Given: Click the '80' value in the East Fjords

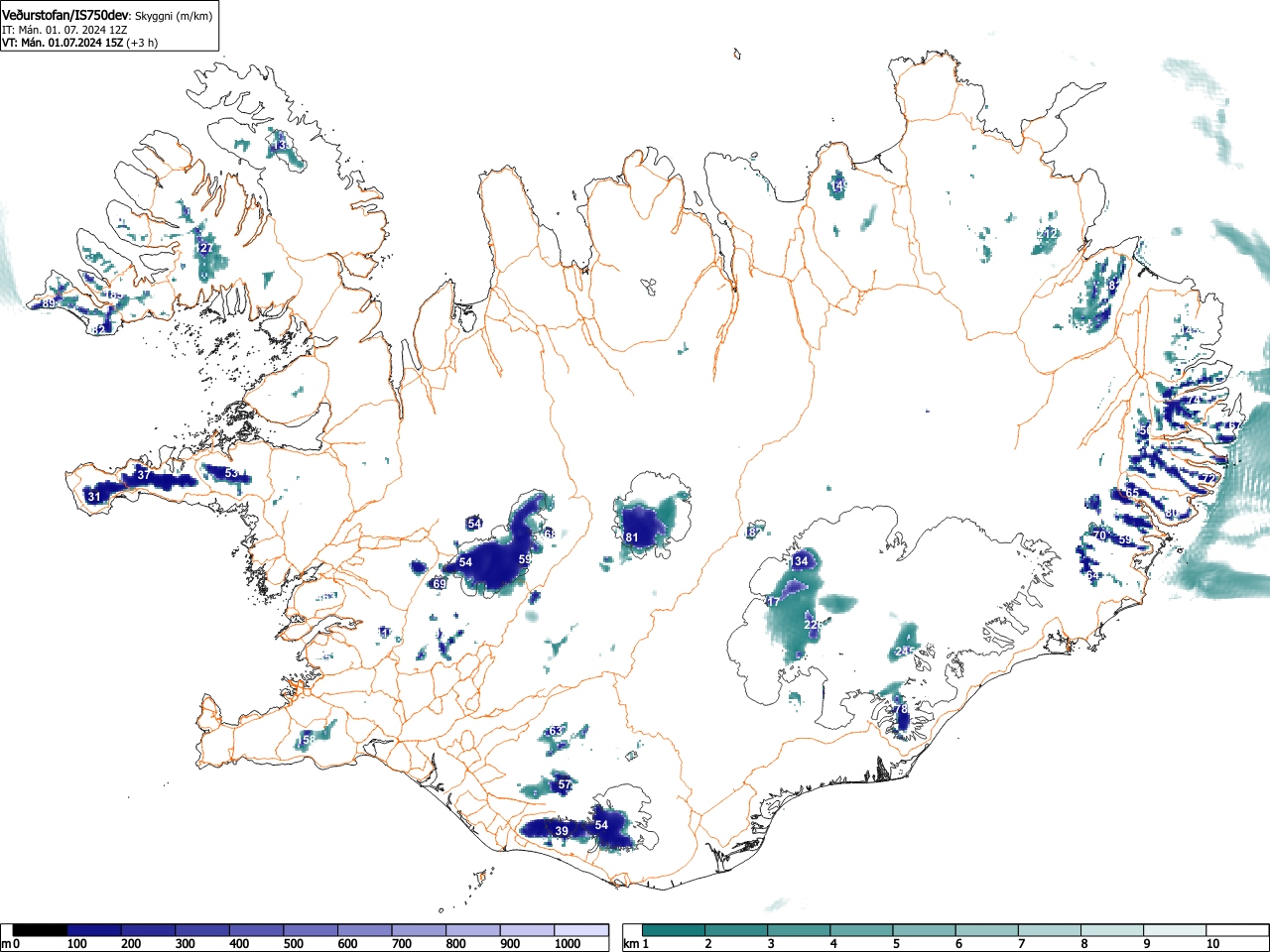Looking at the screenshot, I should pyautogui.click(x=1172, y=513).
